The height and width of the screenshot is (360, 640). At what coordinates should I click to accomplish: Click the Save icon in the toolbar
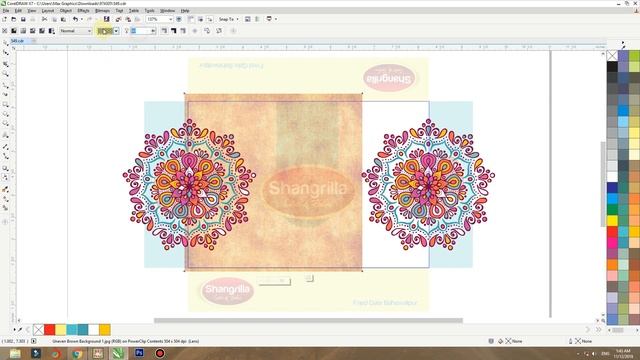coord(23,19)
